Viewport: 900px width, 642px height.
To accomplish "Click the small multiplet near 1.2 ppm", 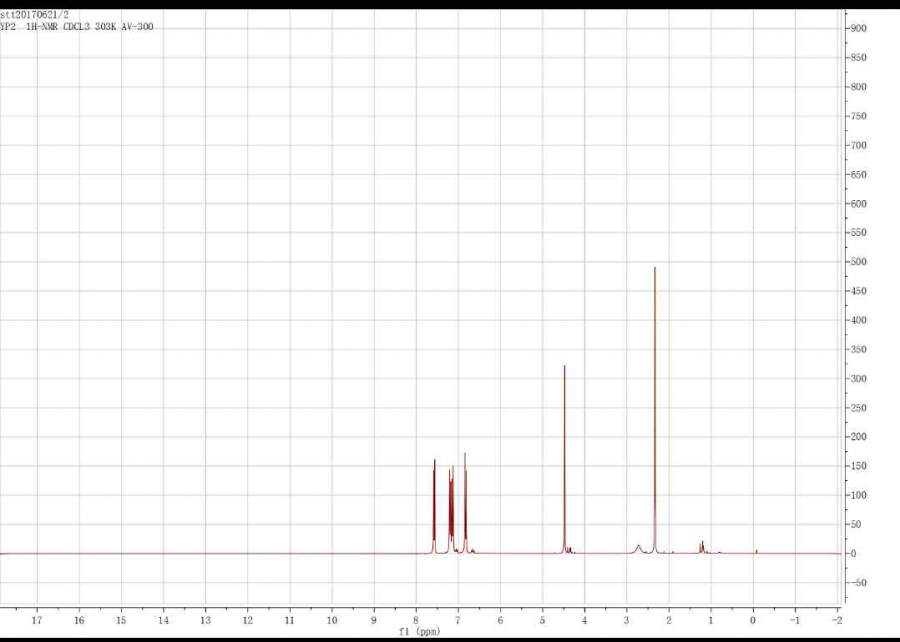I will tap(702, 547).
